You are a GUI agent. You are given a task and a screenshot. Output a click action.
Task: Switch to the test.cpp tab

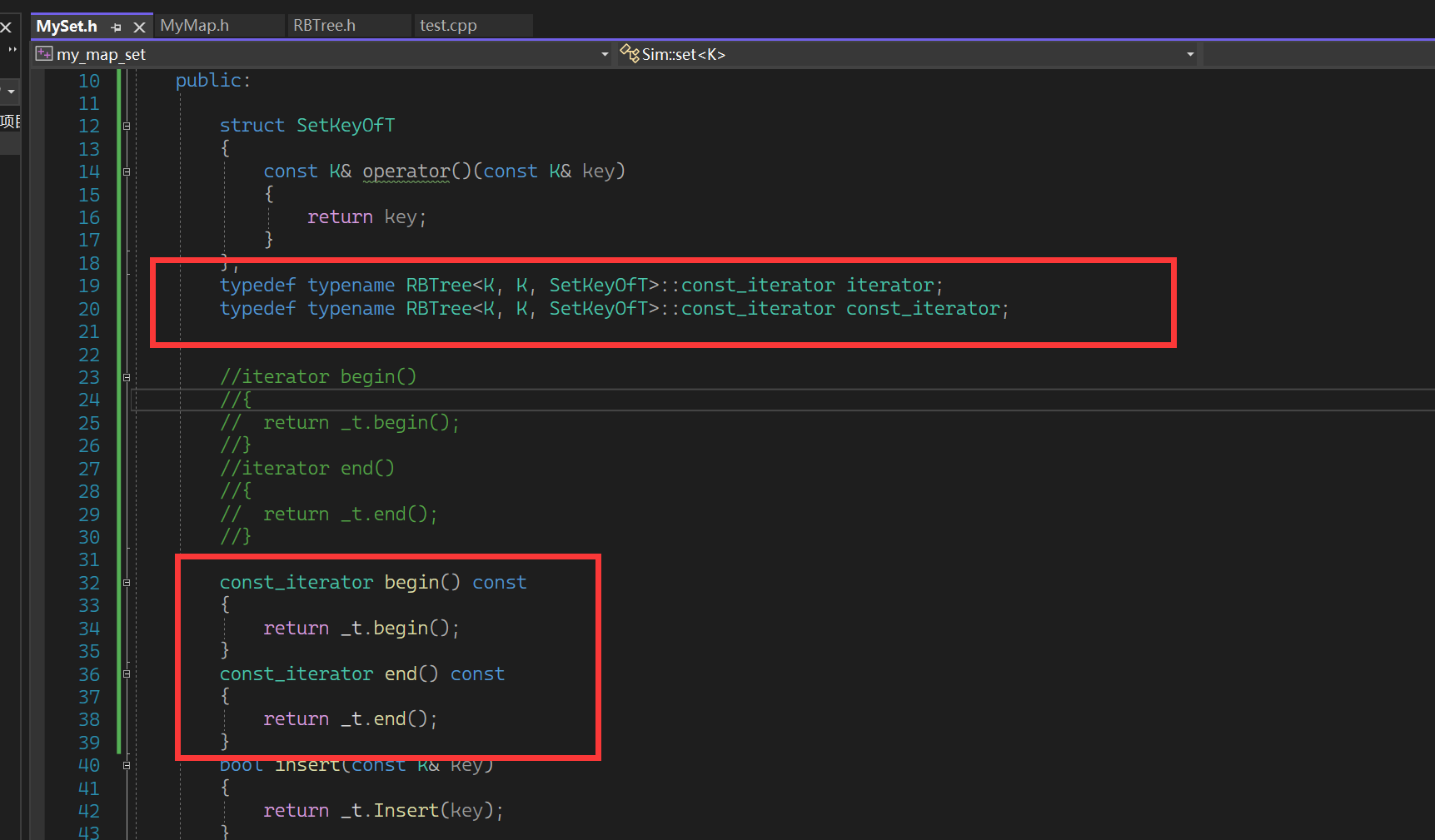coord(448,26)
